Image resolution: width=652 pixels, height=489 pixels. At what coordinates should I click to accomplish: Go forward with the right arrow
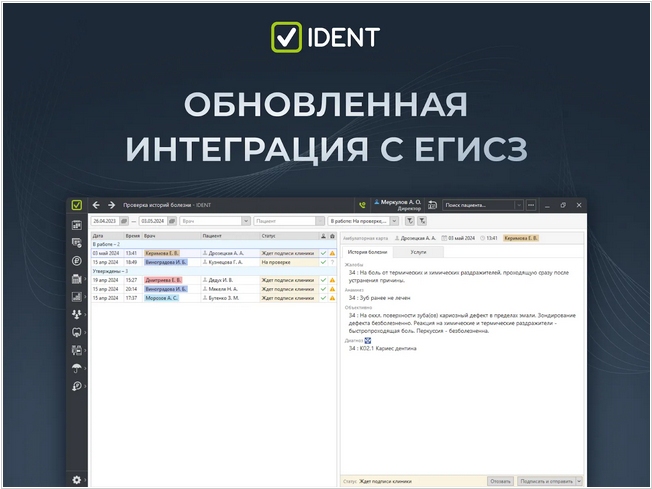(x=111, y=205)
